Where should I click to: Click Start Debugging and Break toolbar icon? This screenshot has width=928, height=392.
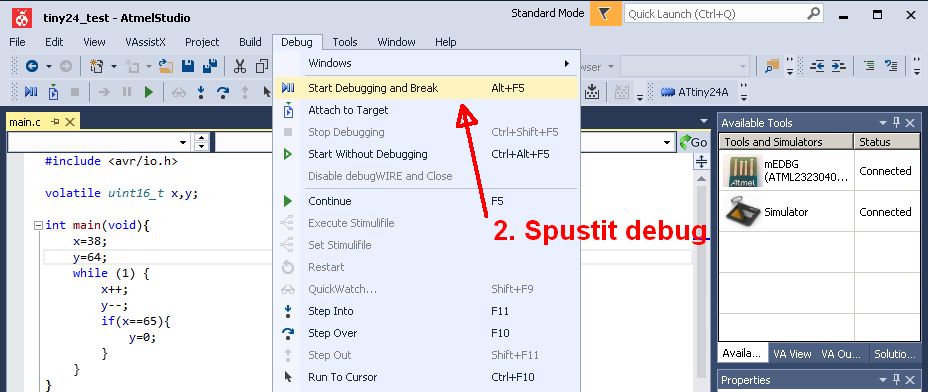click(x=31, y=92)
